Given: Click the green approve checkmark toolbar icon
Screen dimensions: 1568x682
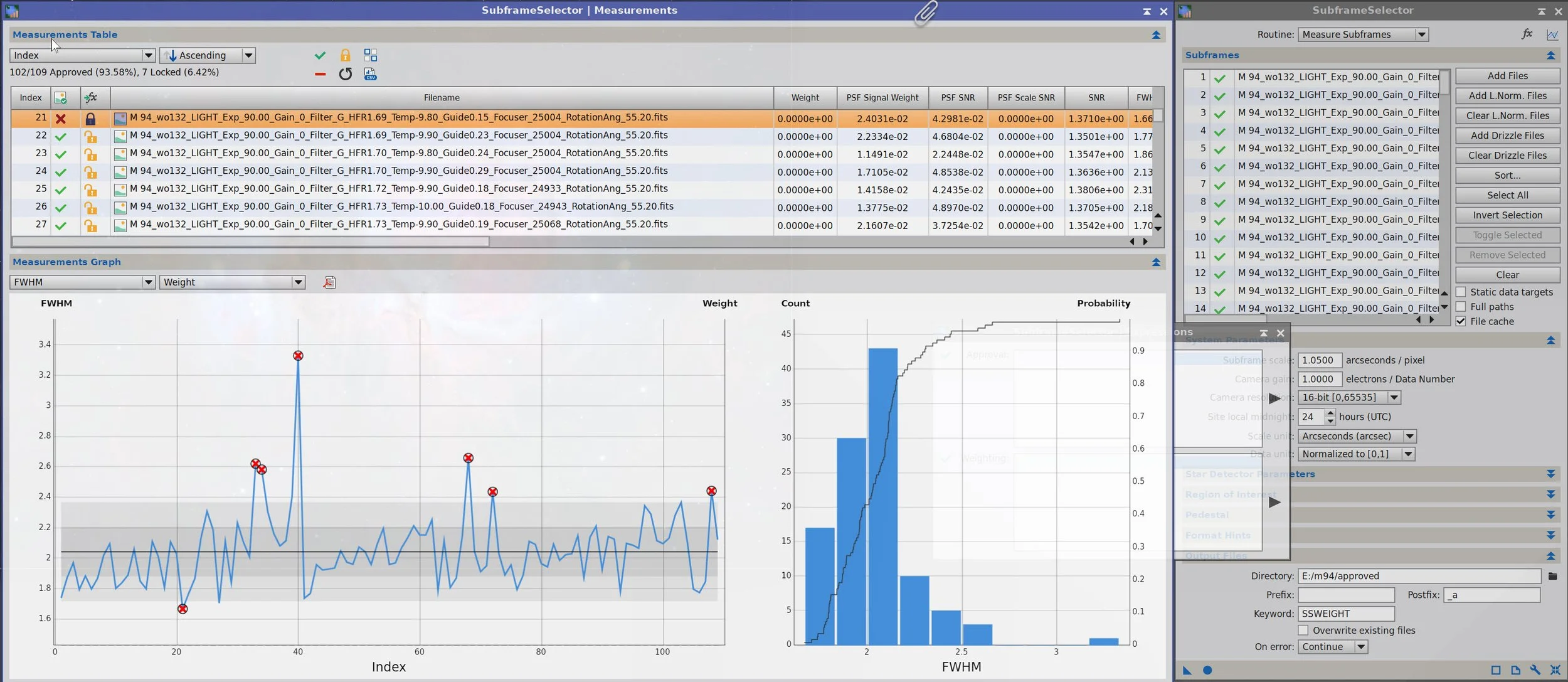Looking at the screenshot, I should click(320, 55).
